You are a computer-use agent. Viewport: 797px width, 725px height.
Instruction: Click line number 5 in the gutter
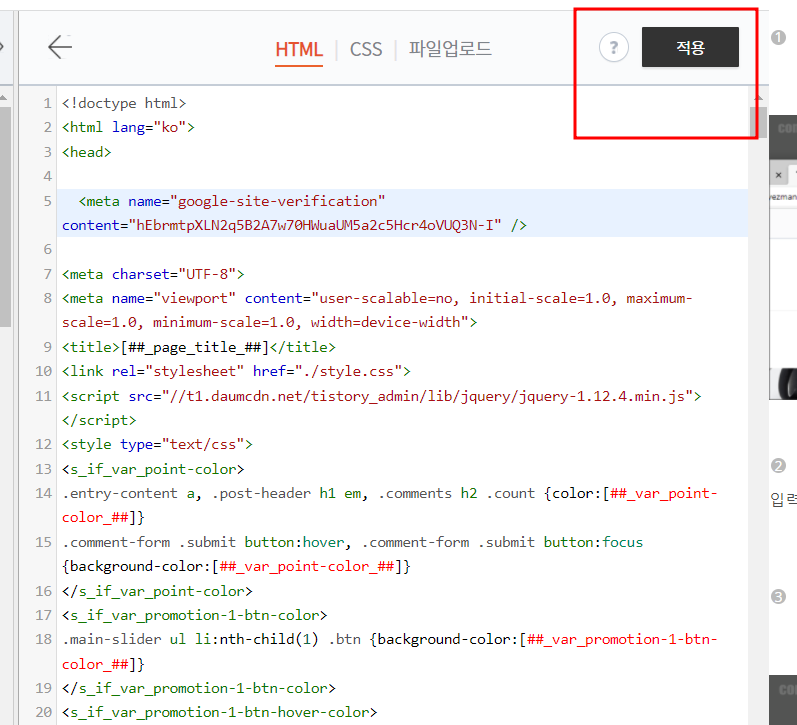click(47, 201)
